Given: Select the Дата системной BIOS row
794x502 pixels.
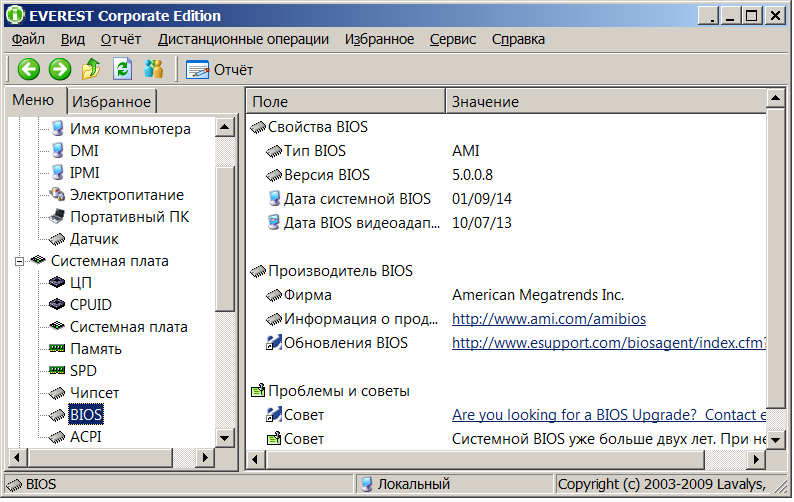Looking at the screenshot, I should pyautogui.click(x=506, y=199).
